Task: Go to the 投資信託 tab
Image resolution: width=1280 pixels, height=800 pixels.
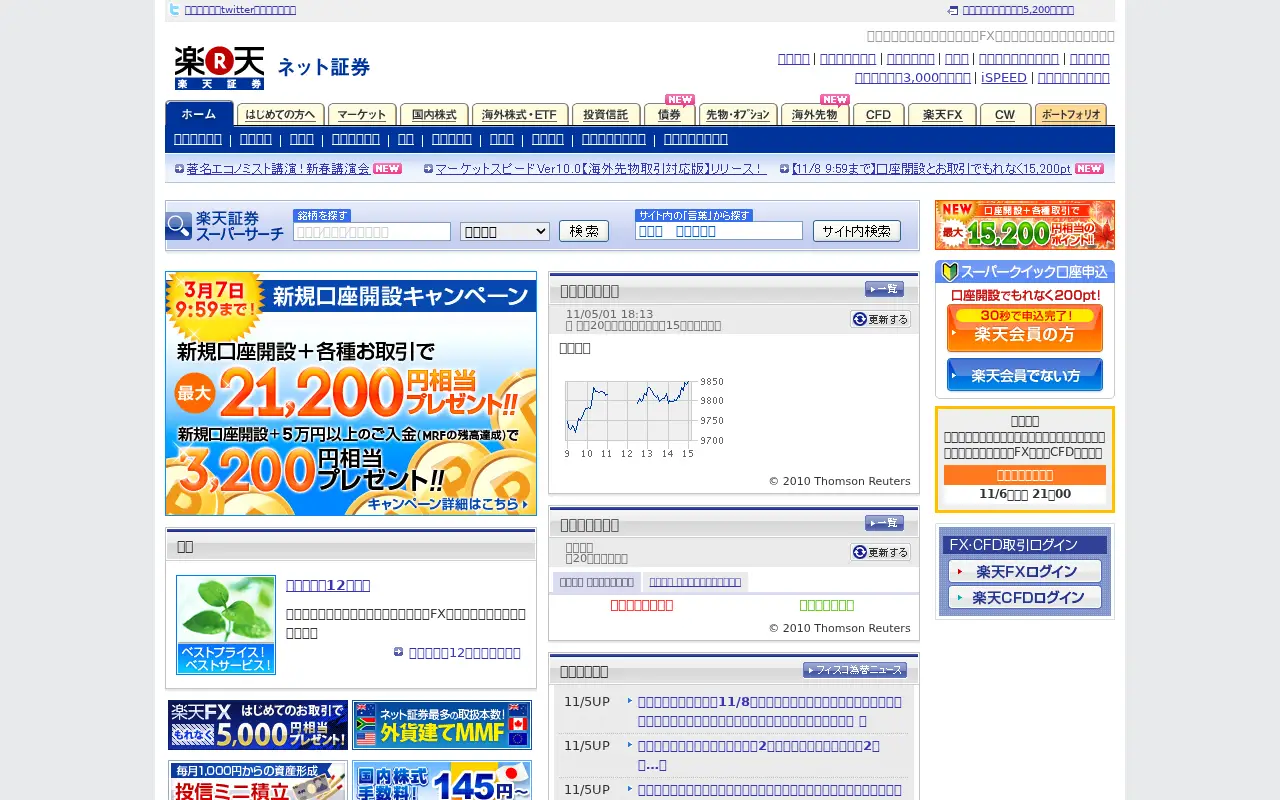Action: pos(606,114)
